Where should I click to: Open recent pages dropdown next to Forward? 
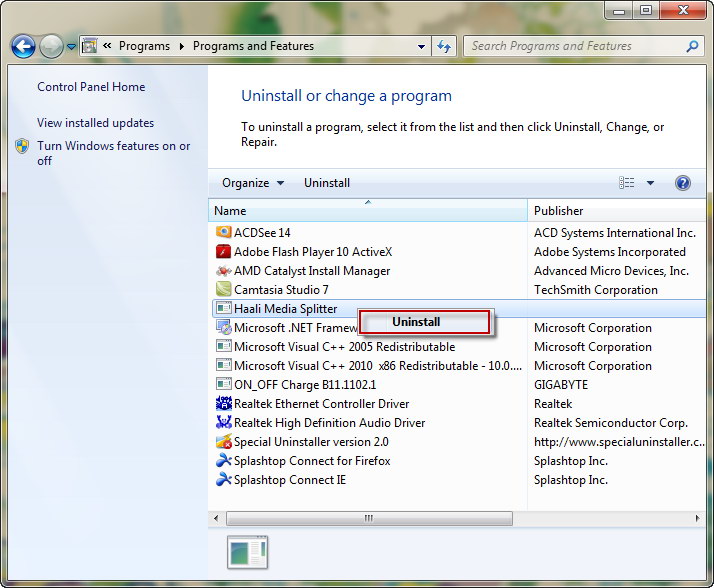(71, 46)
